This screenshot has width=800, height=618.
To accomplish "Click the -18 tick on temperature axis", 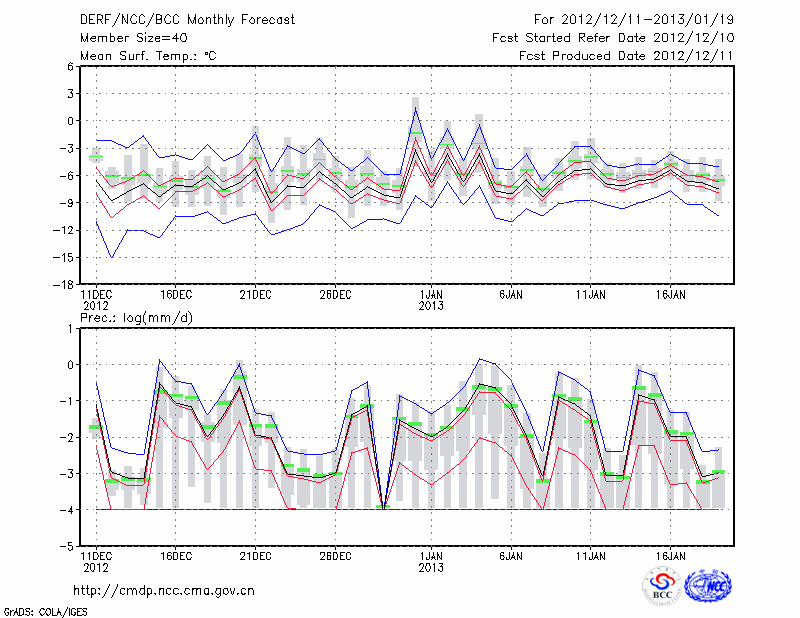I will (x=68, y=285).
